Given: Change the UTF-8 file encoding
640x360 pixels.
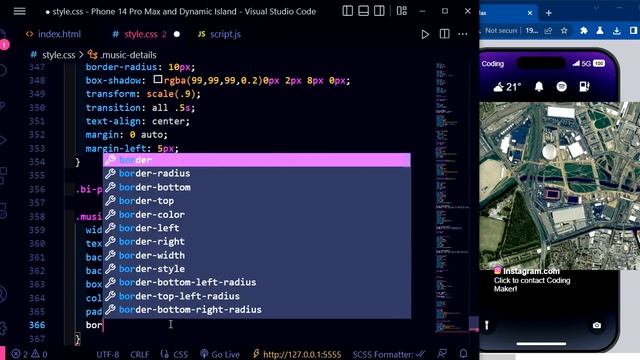Looking at the screenshot, I should coord(108,354).
